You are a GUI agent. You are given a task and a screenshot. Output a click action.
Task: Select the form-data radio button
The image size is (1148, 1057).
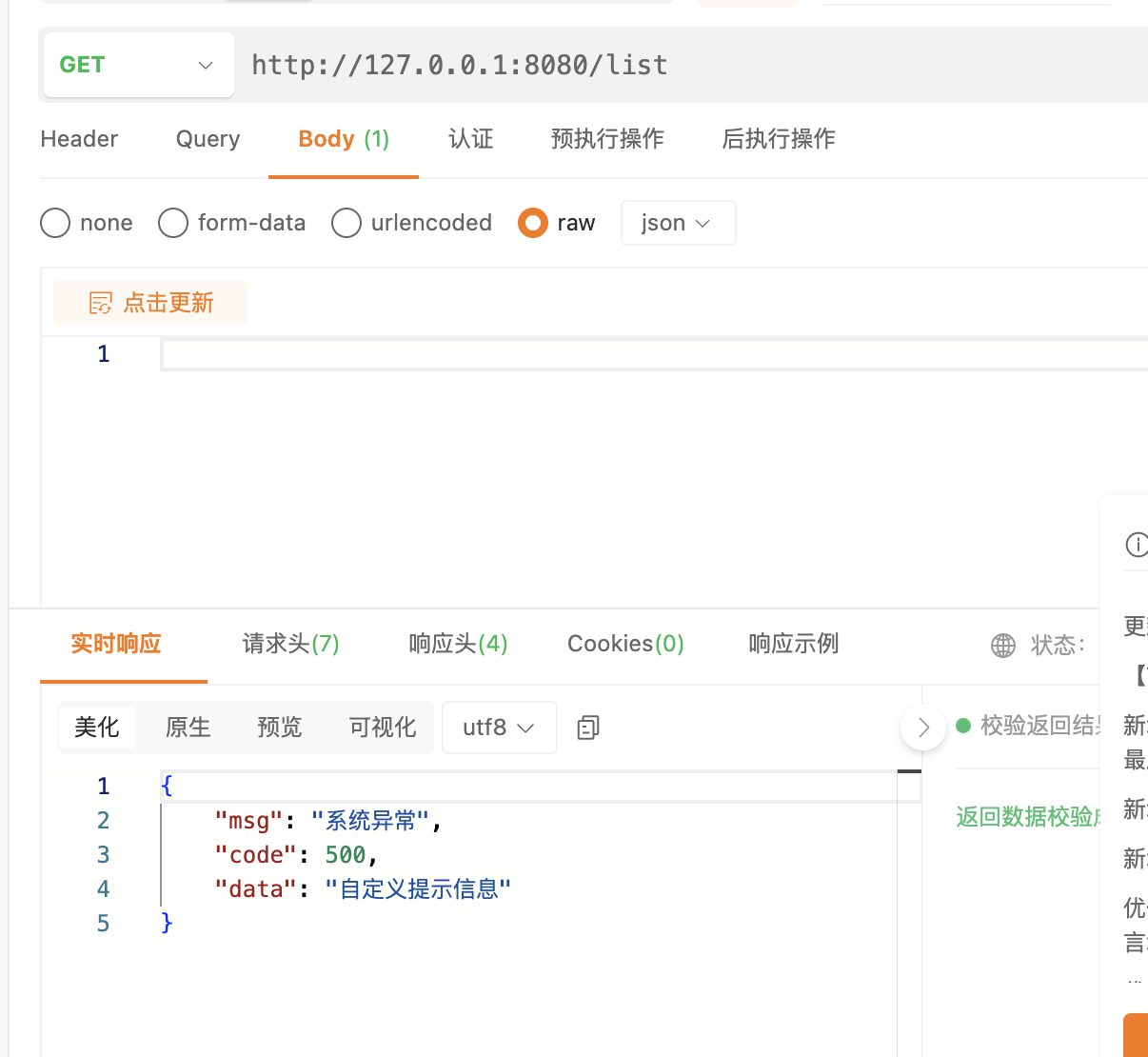pos(173,223)
